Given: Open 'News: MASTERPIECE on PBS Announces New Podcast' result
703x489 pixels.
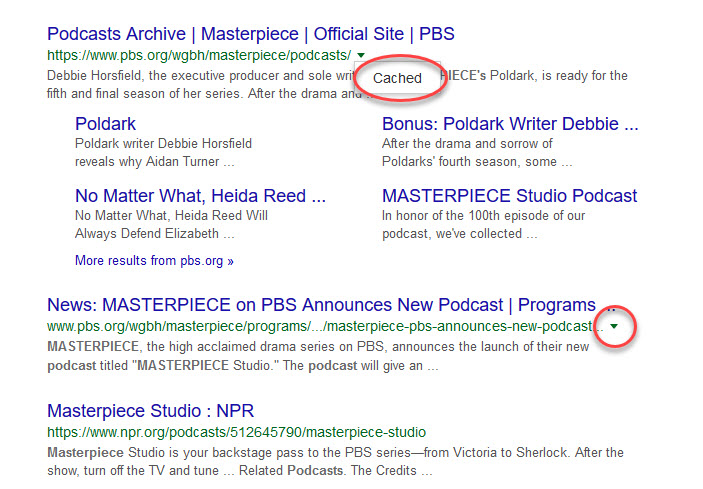Looking at the screenshot, I should pos(331,305).
